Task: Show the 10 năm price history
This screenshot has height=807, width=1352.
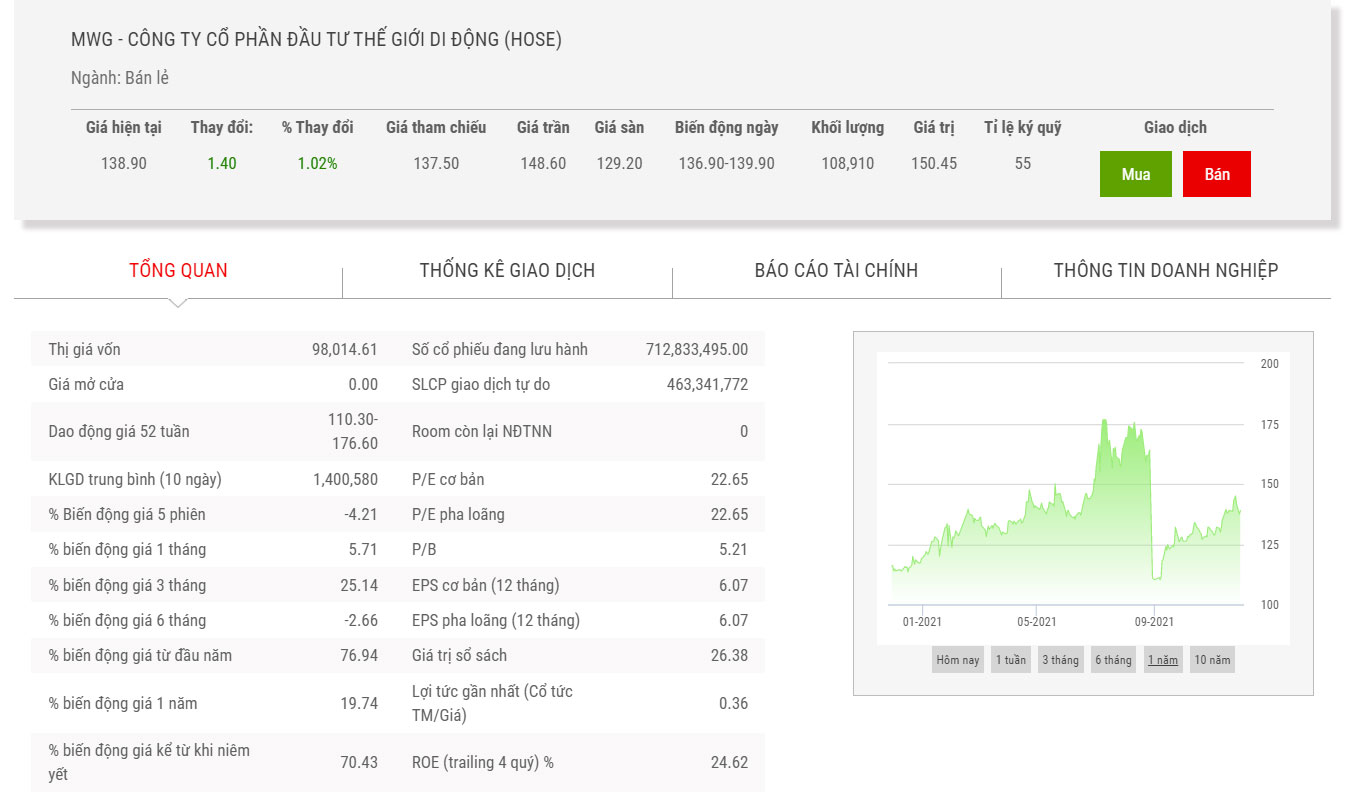Action: [1212, 660]
